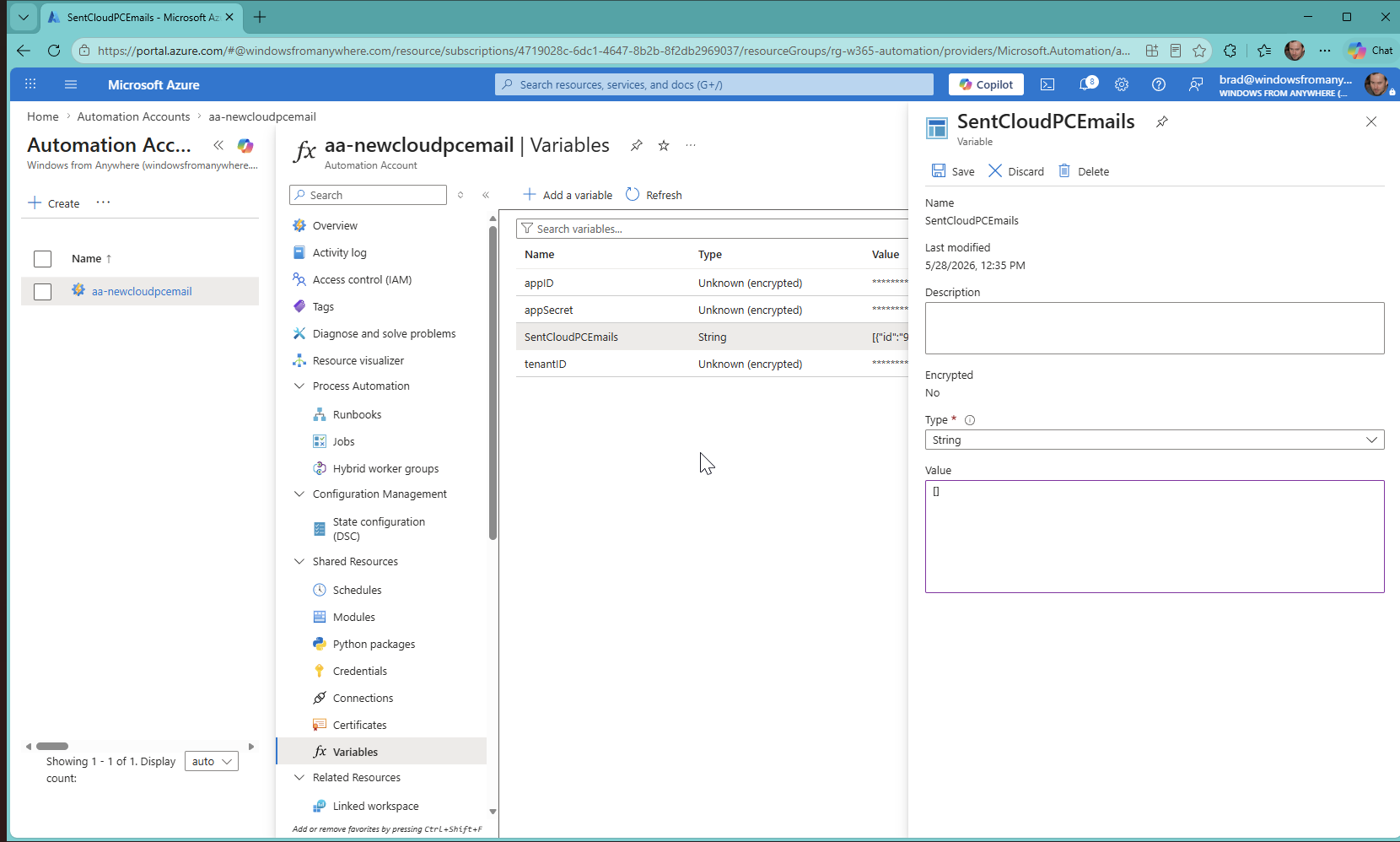Screen dimensions: 1400x842
Task: Discard the variable changes
Action: pyautogui.click(x=1016, y=171)
